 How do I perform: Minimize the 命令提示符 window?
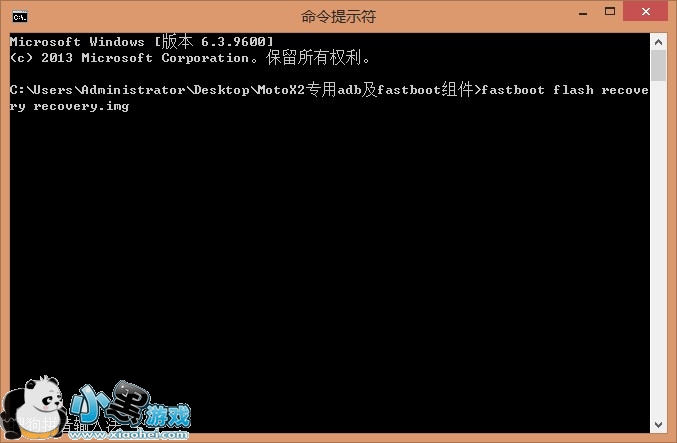click(583, 13)
